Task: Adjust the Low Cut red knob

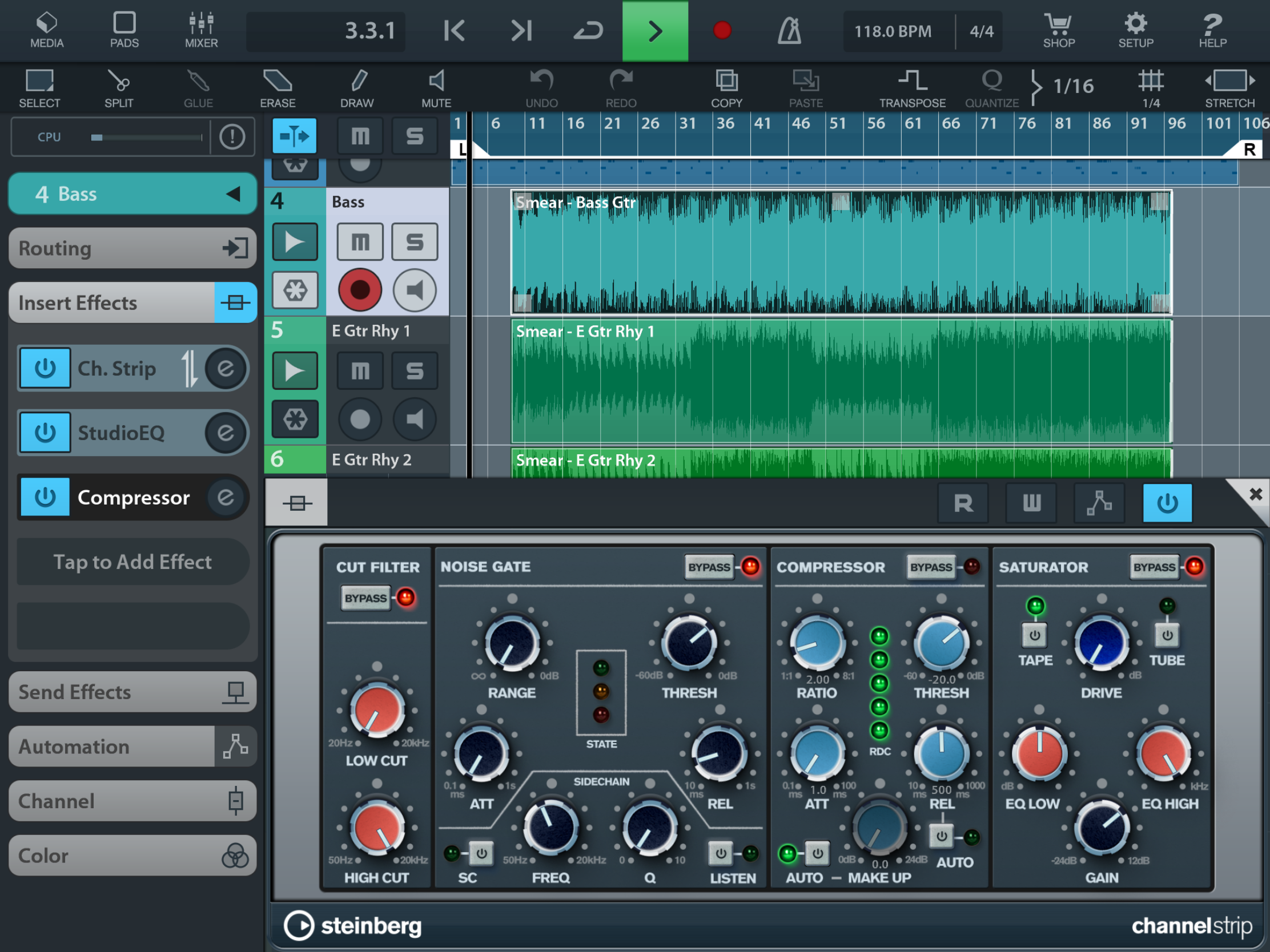Action: tap(377, 710)
